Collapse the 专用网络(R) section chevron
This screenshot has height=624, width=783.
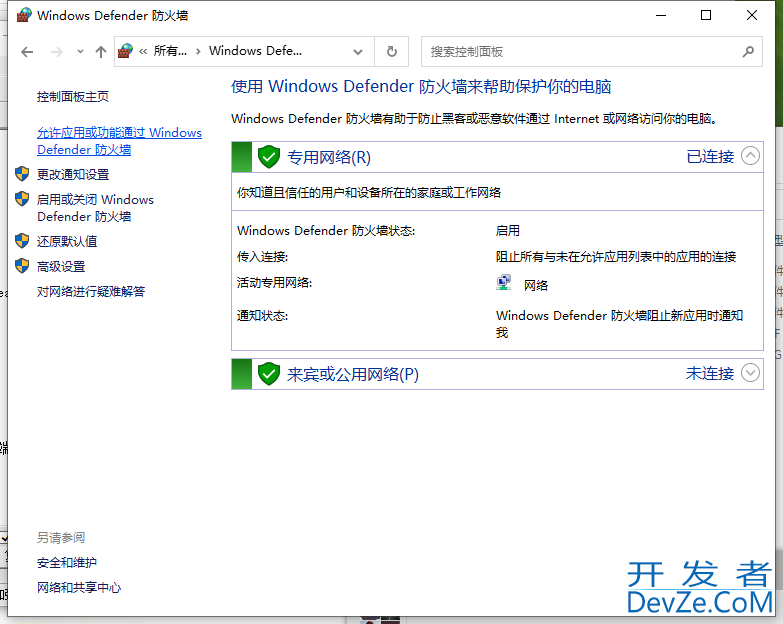750,156
